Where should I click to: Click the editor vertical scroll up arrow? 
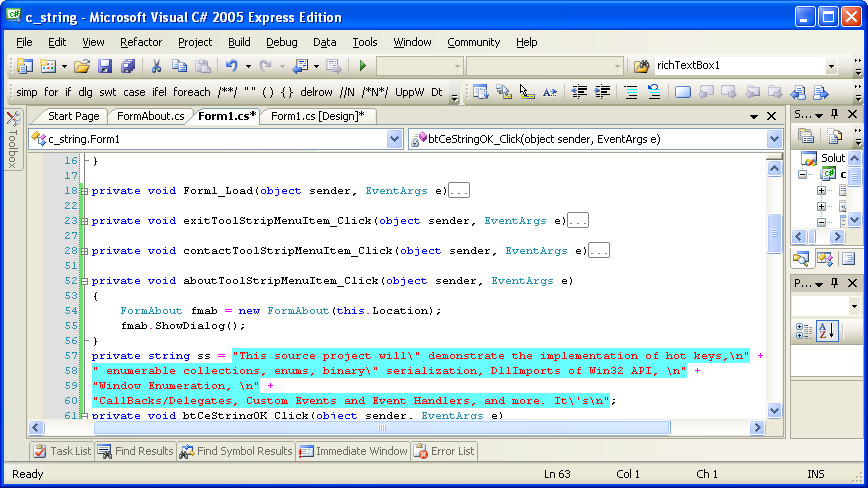tap(774, 168)
